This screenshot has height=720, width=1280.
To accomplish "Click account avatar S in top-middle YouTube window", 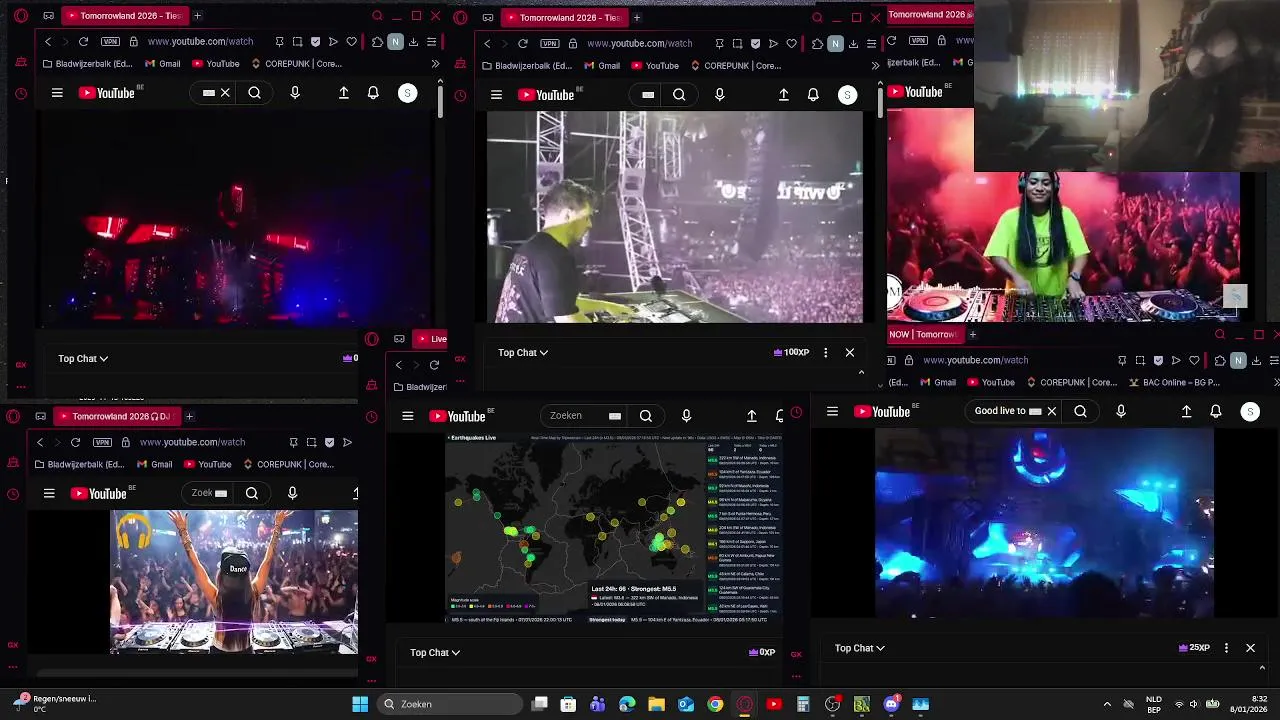I will coord(847,95).
